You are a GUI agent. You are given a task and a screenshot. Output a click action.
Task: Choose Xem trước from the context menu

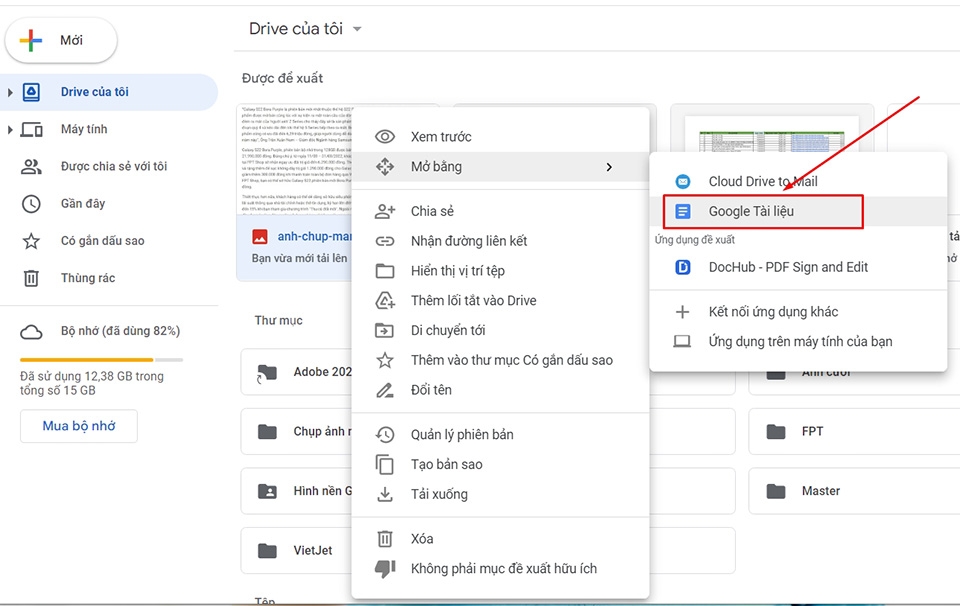[x=500, y=137]
